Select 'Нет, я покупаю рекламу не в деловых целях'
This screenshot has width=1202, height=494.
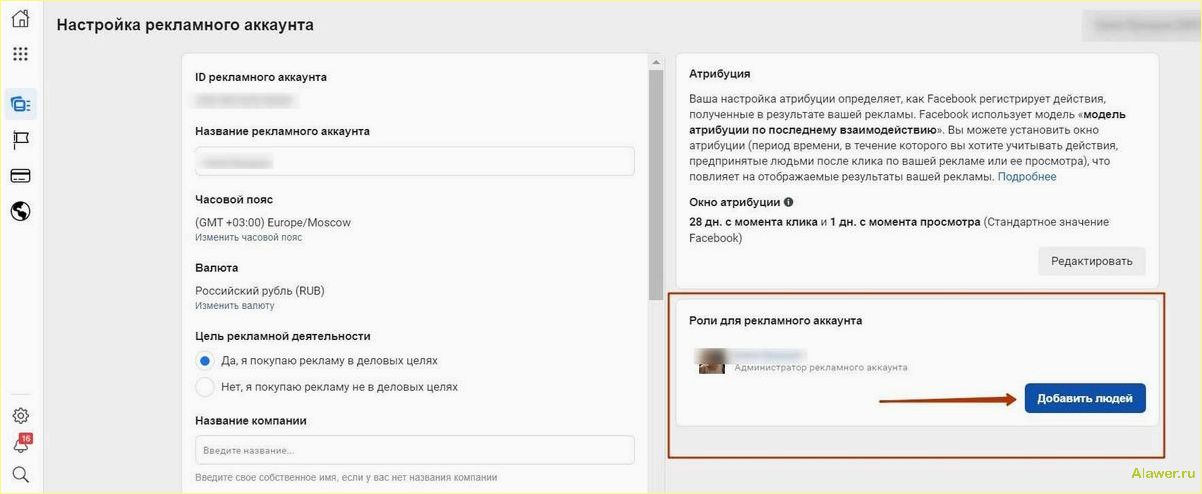coord(205,386)
